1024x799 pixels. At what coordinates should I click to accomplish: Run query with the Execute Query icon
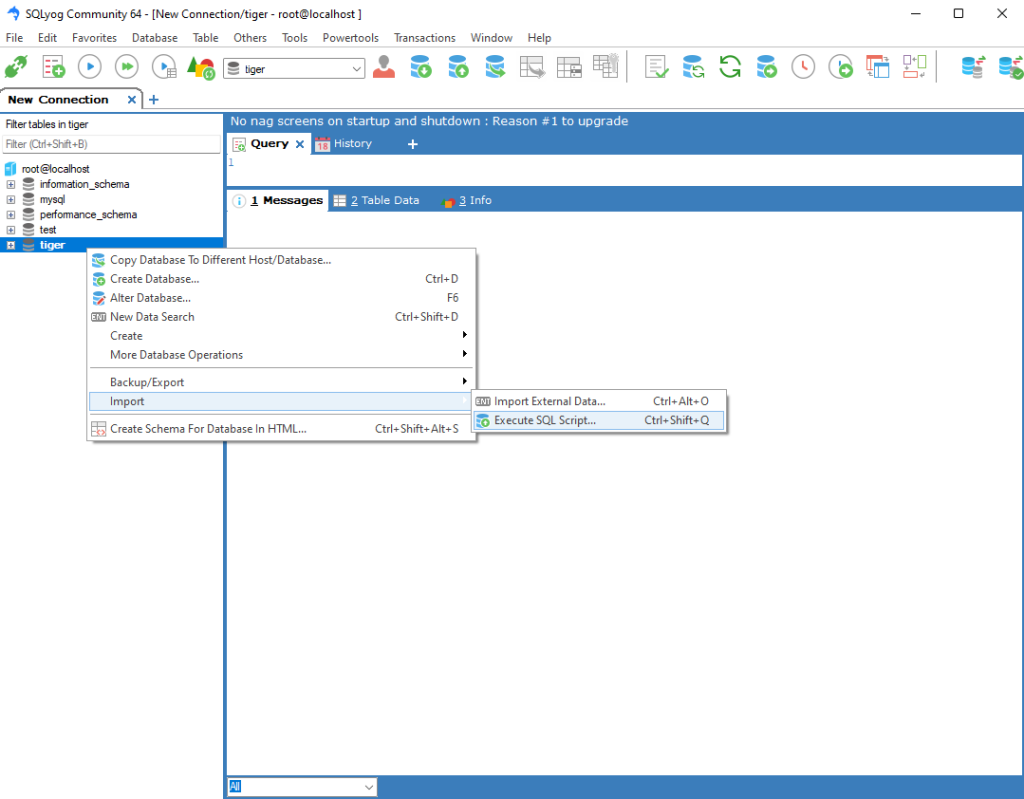click(x=90, y=67)
